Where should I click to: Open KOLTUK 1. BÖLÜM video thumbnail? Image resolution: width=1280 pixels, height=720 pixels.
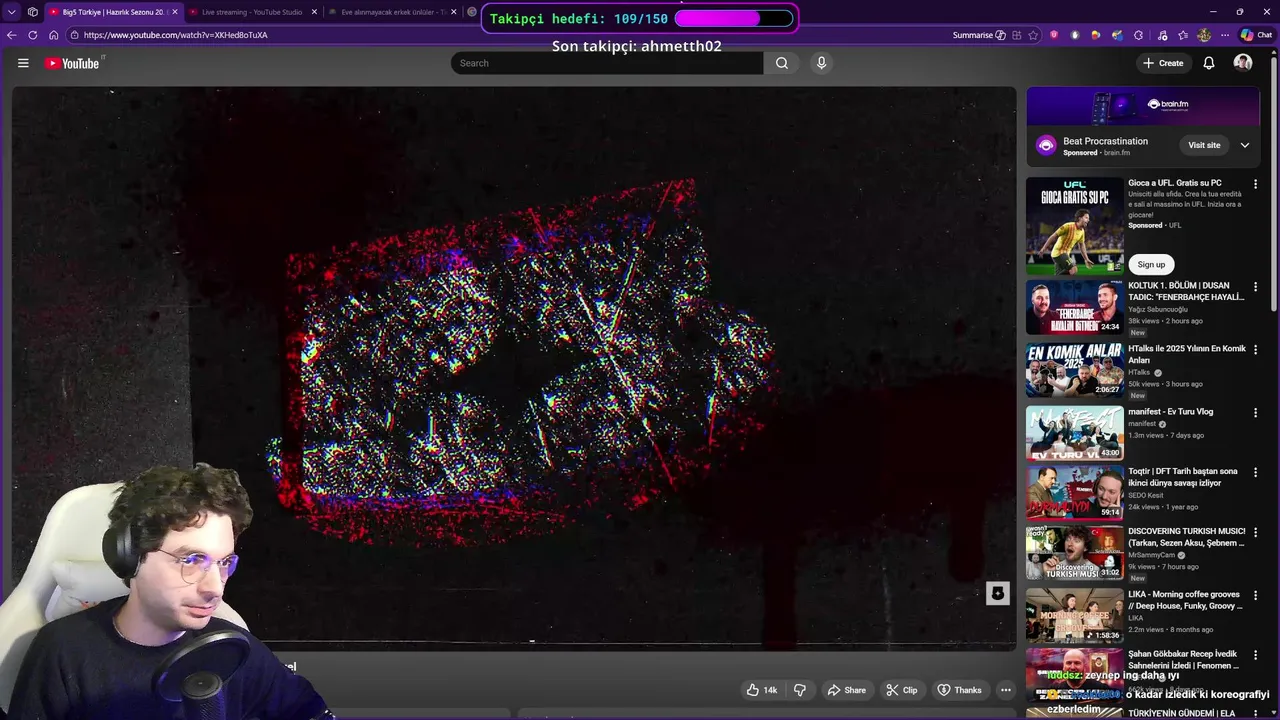[1075, 307]
